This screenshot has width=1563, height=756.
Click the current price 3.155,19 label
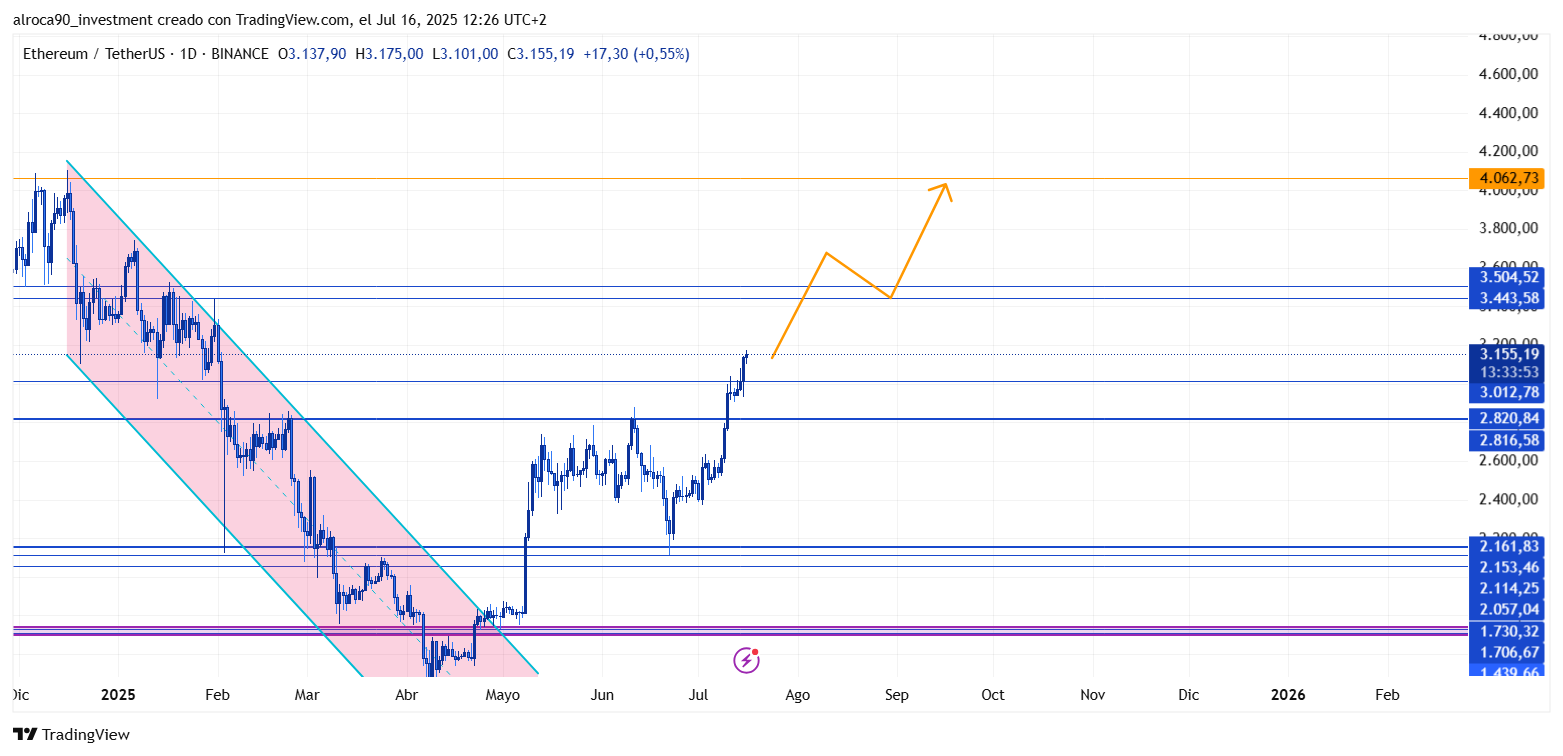[x=1505, y=353]
